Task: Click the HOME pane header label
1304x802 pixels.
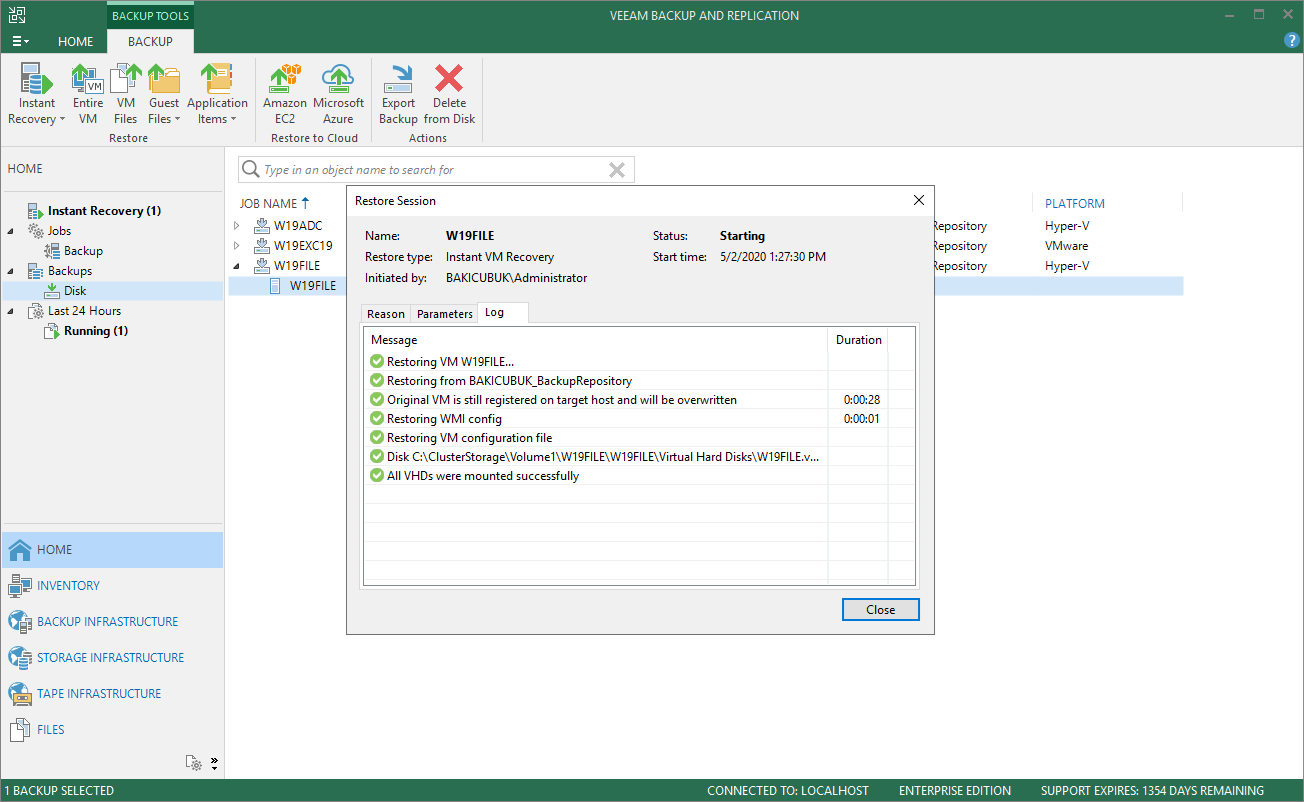Action: pos(25,169)
